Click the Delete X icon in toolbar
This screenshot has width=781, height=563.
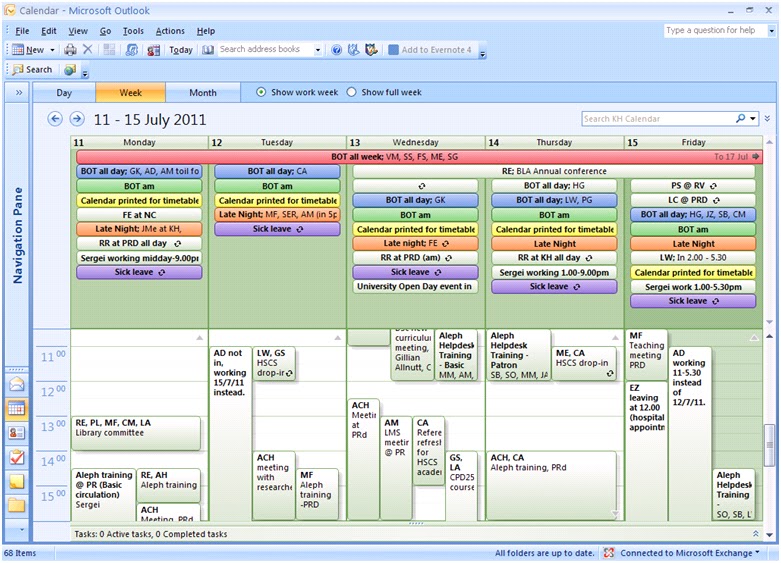tap(88, 49)
